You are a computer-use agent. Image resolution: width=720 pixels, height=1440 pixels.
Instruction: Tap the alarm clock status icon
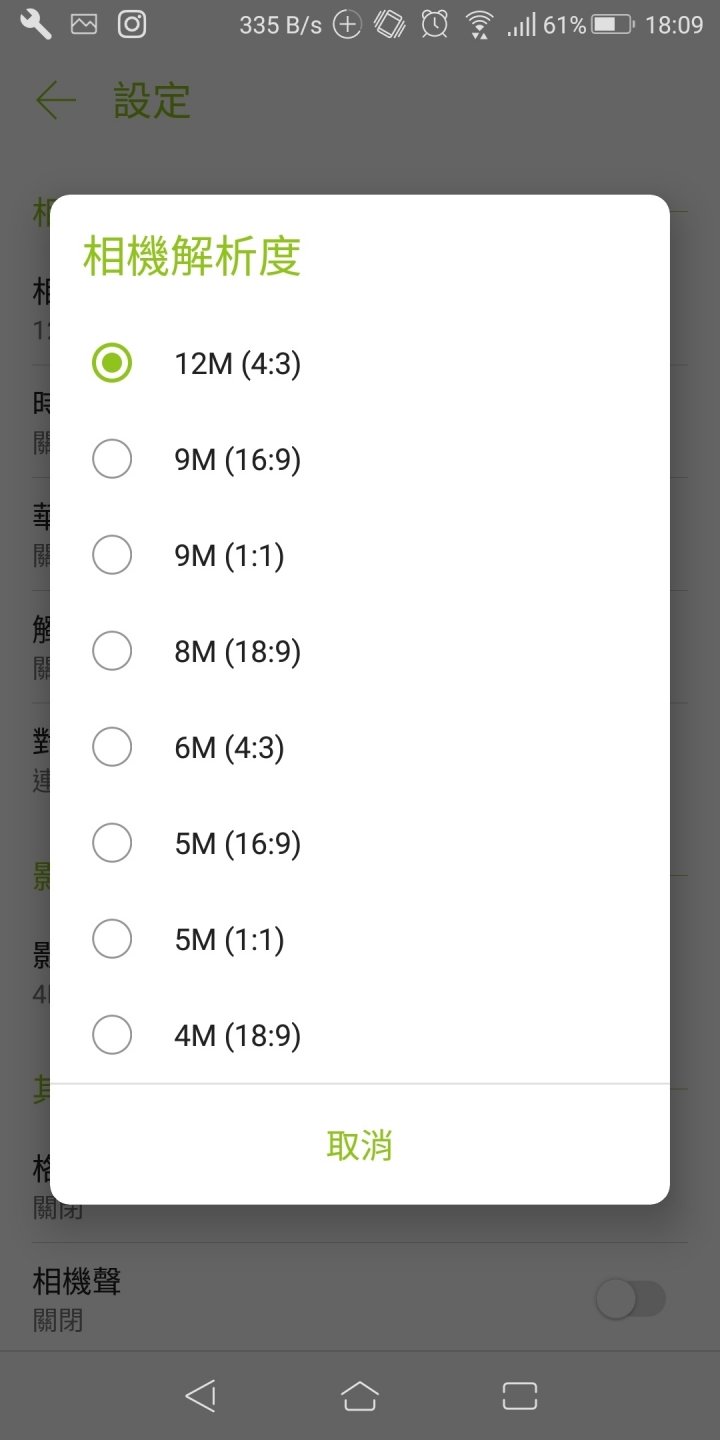coord(434,25)
